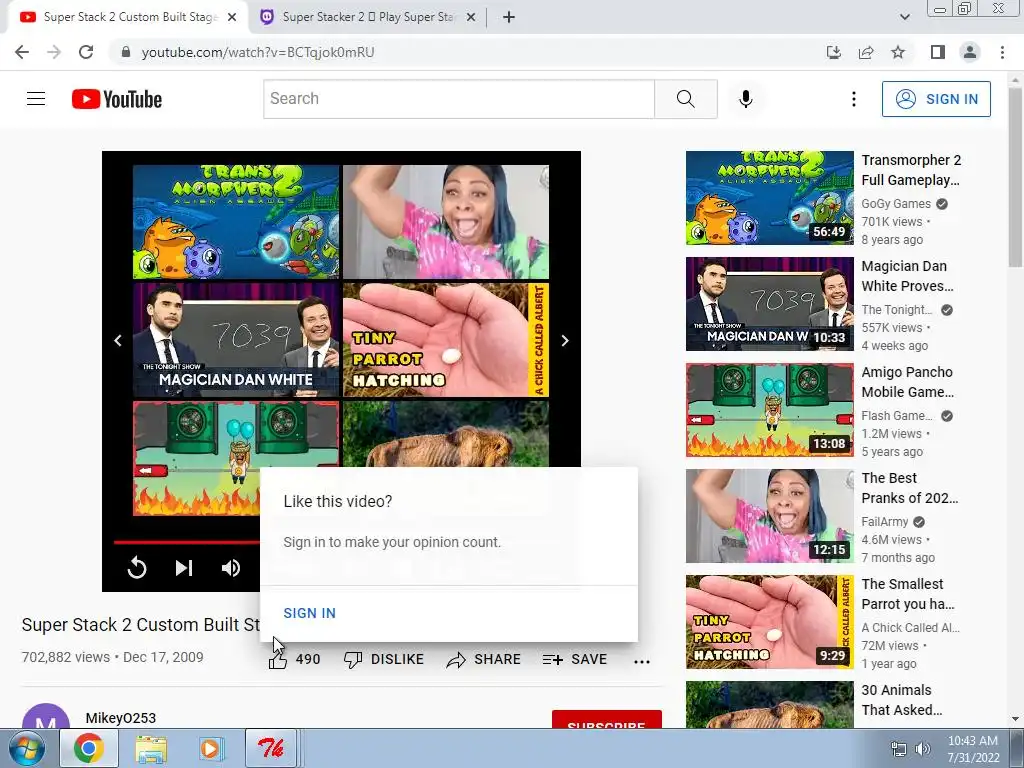Open File Explorer from taskbar
This screenshot has width=1024, height=768.
(151, 748)
